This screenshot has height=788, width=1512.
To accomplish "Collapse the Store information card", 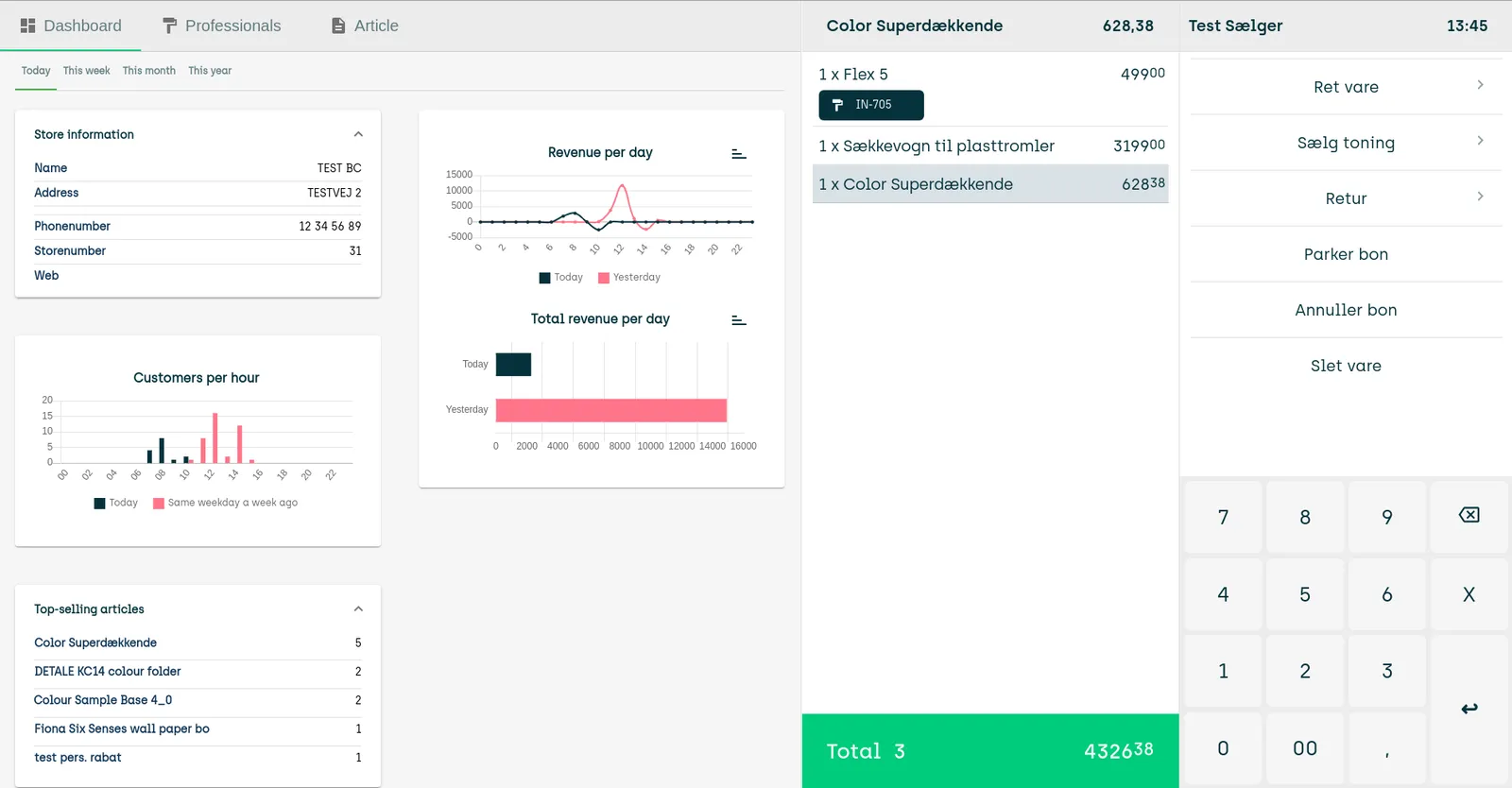I will [x=358, y=134].
